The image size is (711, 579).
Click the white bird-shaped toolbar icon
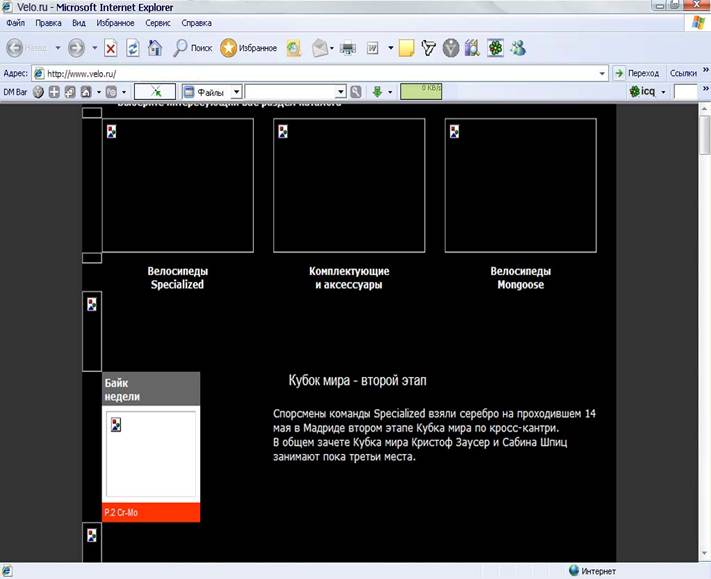pos(429,48)
